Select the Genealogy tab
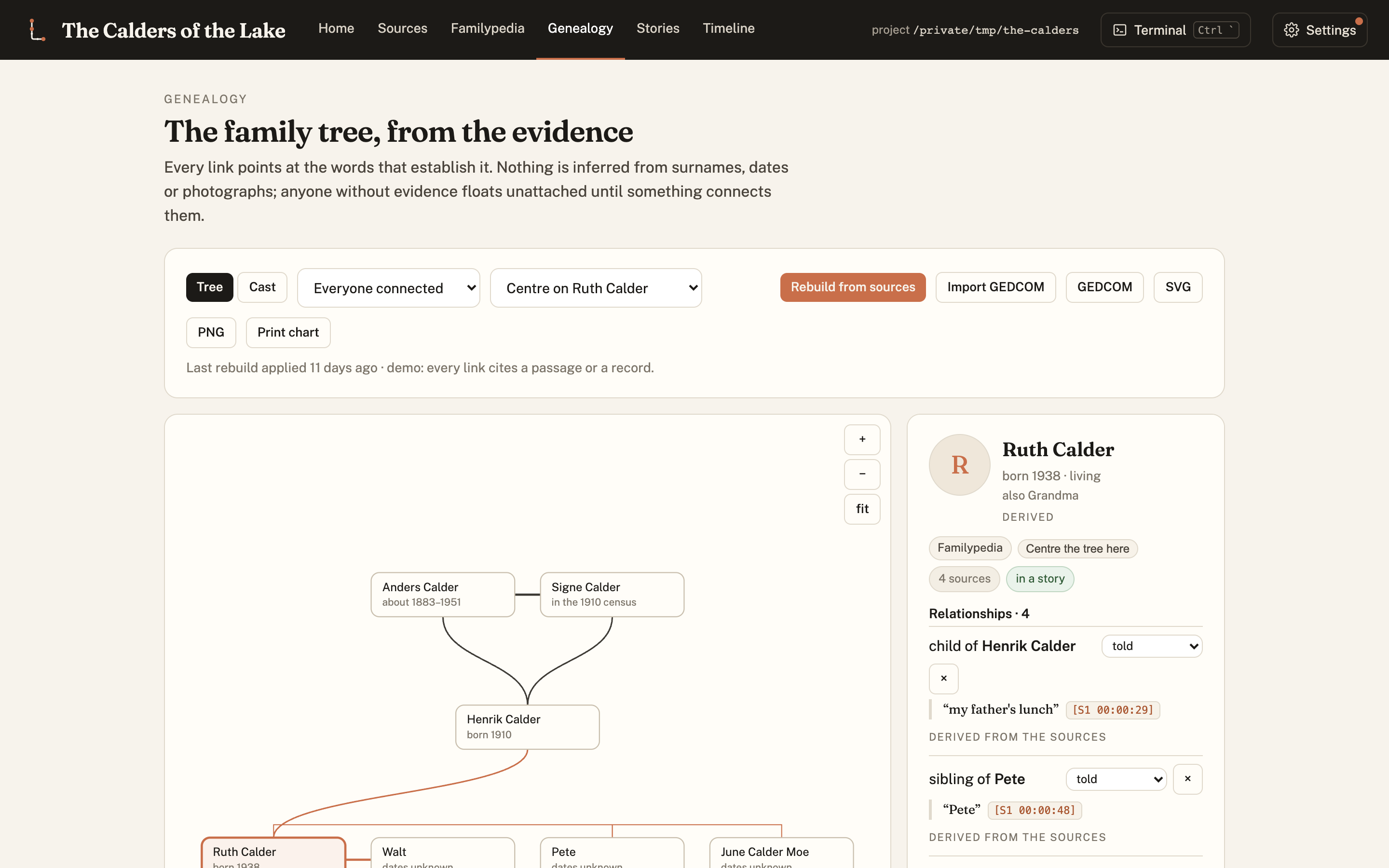 tap(580, 29)
